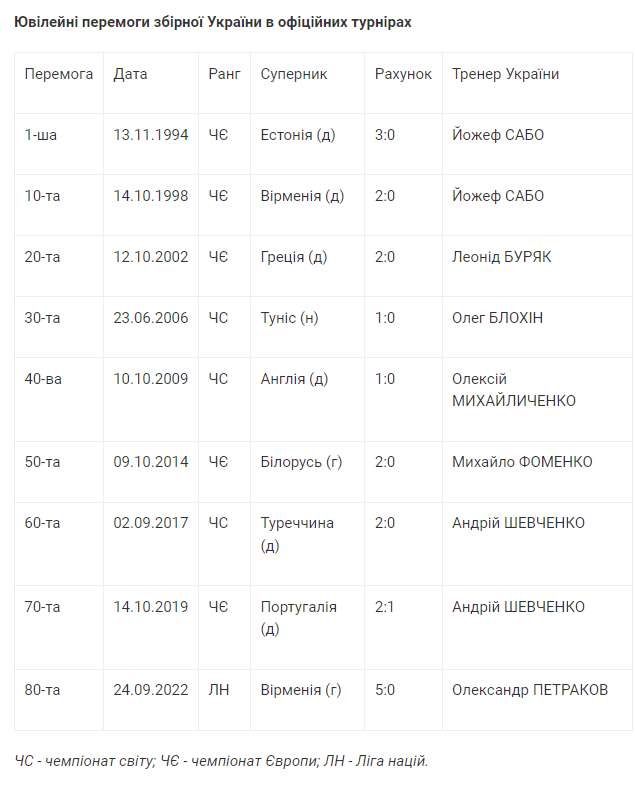
Task: Click the "Перемога" column header
Action: coord(59,74)
